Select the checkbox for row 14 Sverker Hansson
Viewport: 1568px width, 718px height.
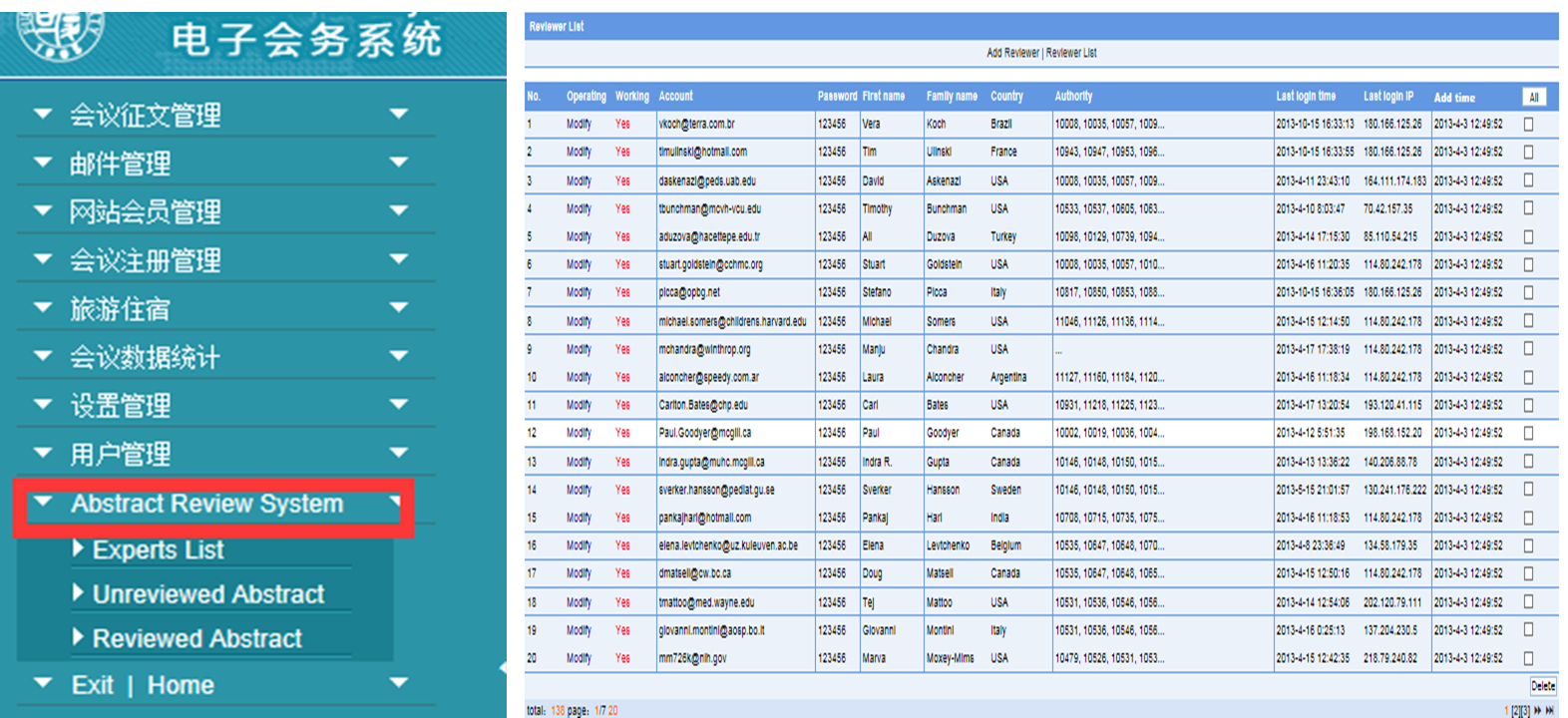[x=1528, y=490]
